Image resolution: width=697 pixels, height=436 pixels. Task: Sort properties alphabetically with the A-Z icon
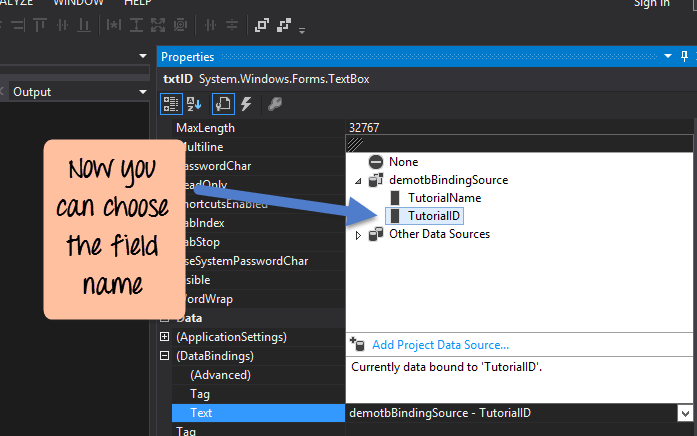click(195, 103)
